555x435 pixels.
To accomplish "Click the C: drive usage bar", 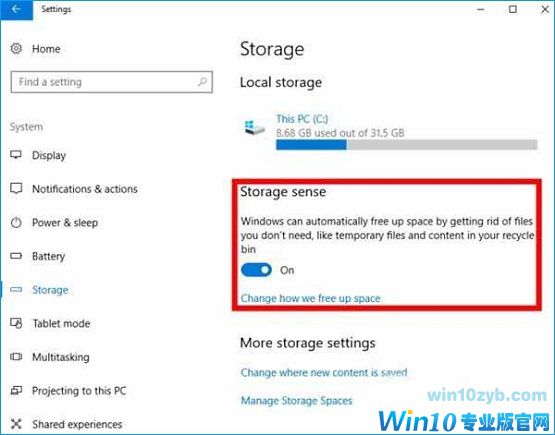I will pyautogui.click(x=407, y=145).
